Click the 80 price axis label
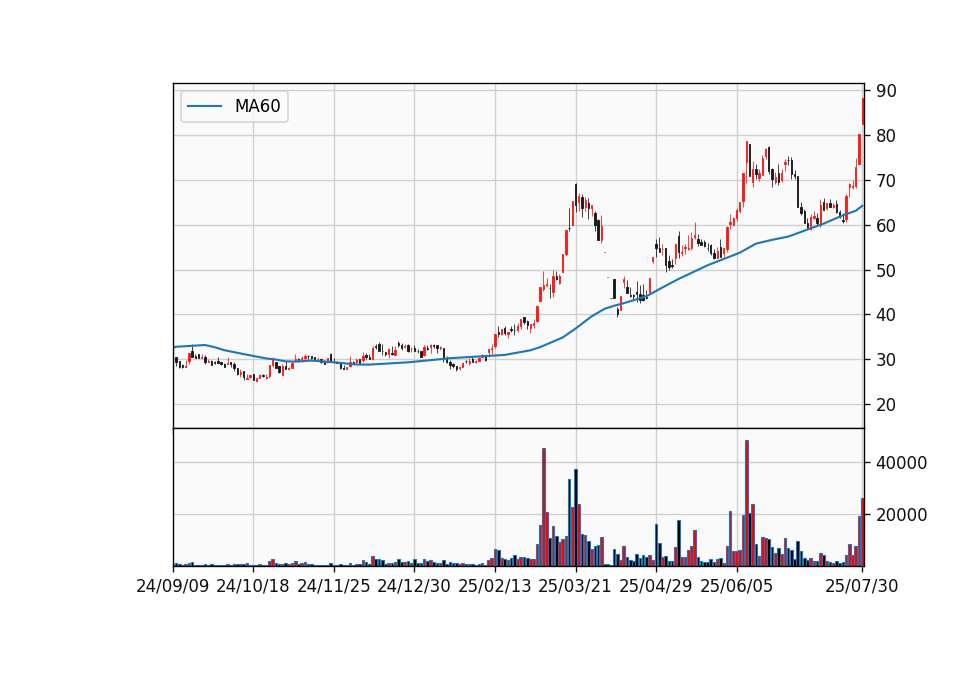The width and height of the screenshot is (960, 690). coord(886,136)
